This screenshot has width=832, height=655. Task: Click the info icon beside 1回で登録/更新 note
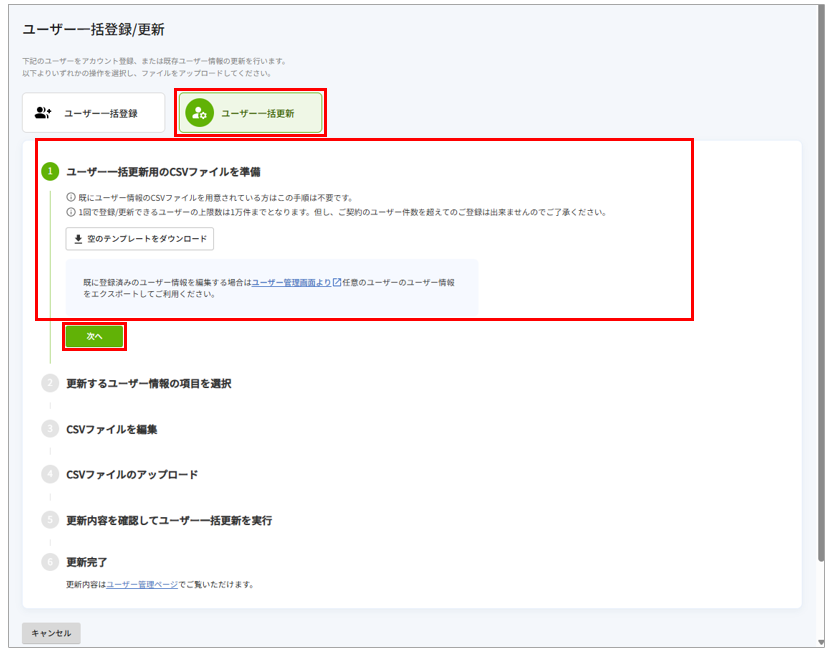click(x=71, y=212)
